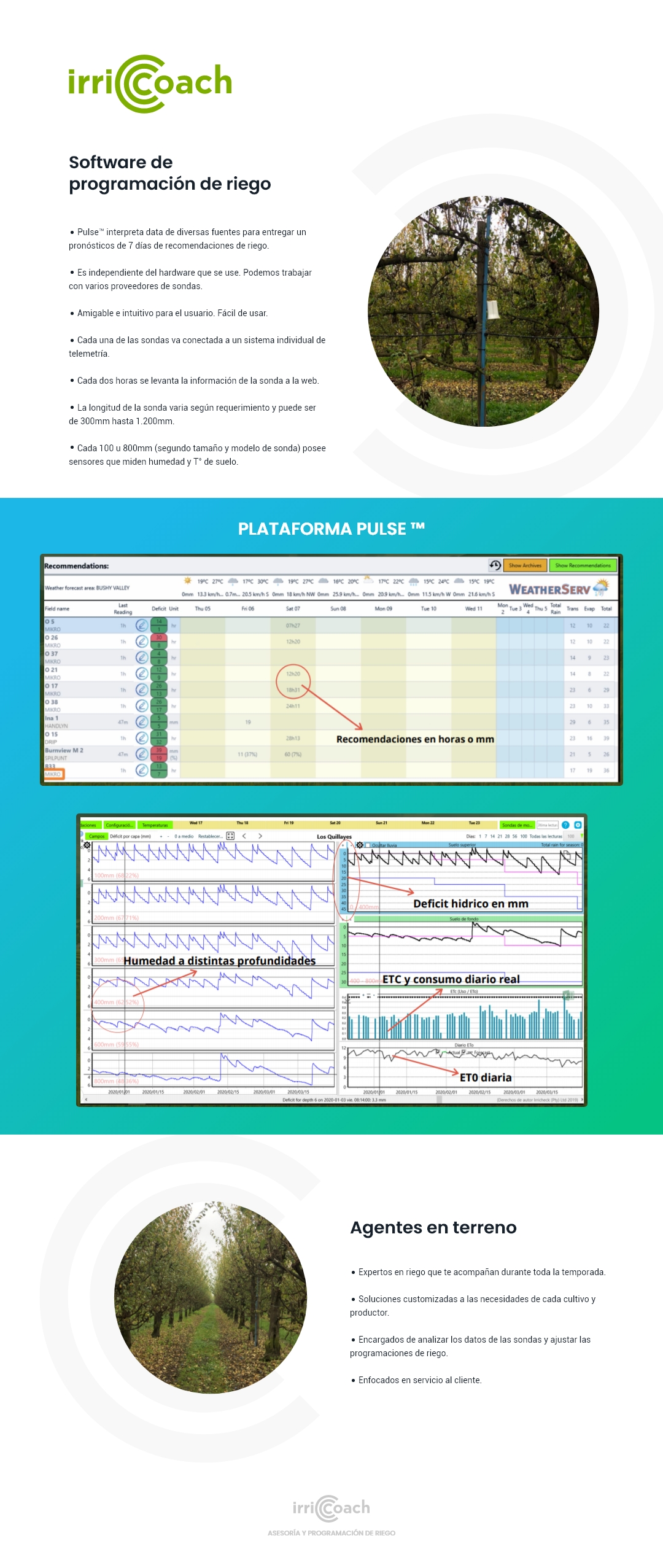This screenshot has height=1568, width=663.
Task: Open the edit icon for field O 15
Action: coord(142,738)
